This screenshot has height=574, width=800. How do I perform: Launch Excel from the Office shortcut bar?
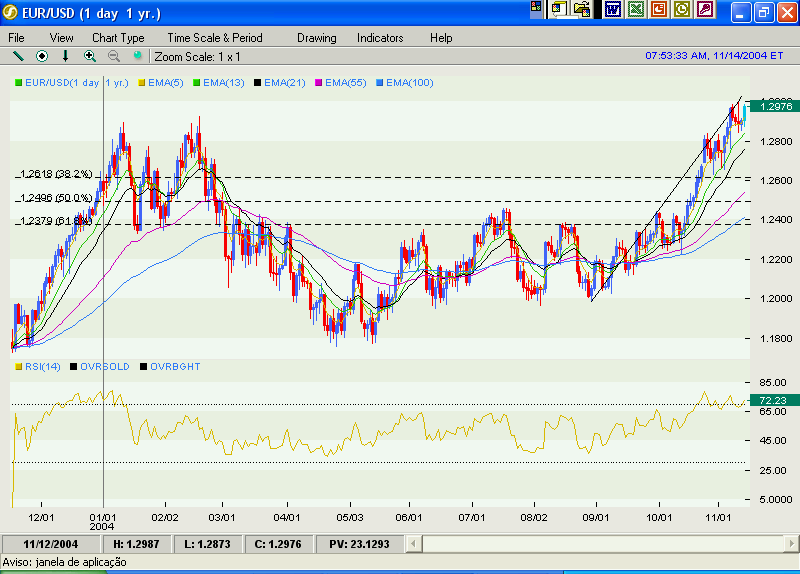coord(635,10)
